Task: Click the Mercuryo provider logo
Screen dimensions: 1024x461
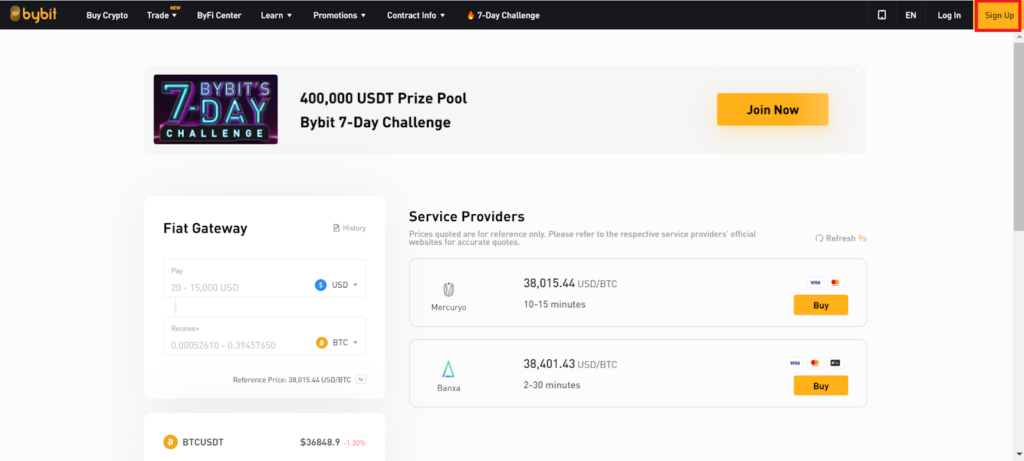Action: tap(449, 291)
